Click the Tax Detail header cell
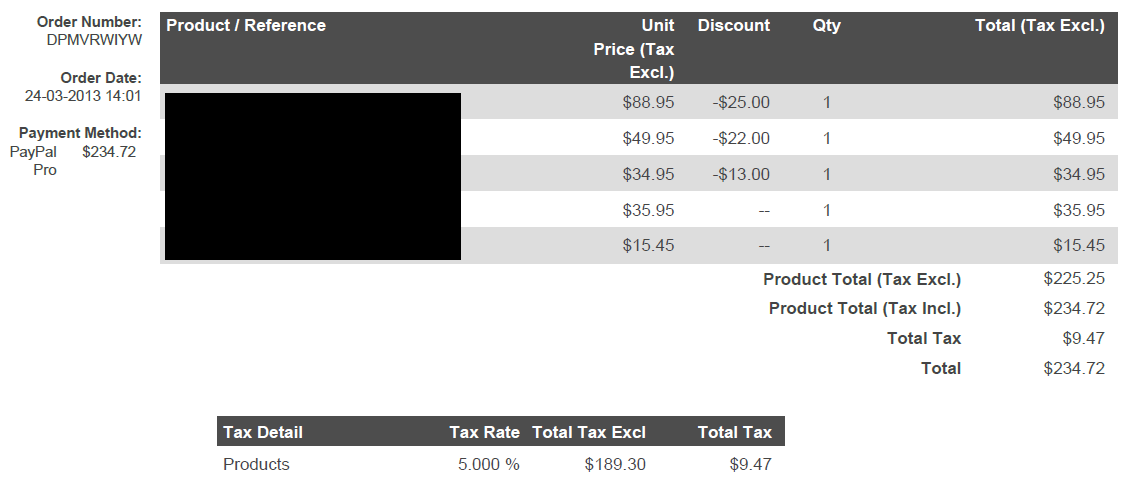The image size is (1128, 477). (263, 432)
